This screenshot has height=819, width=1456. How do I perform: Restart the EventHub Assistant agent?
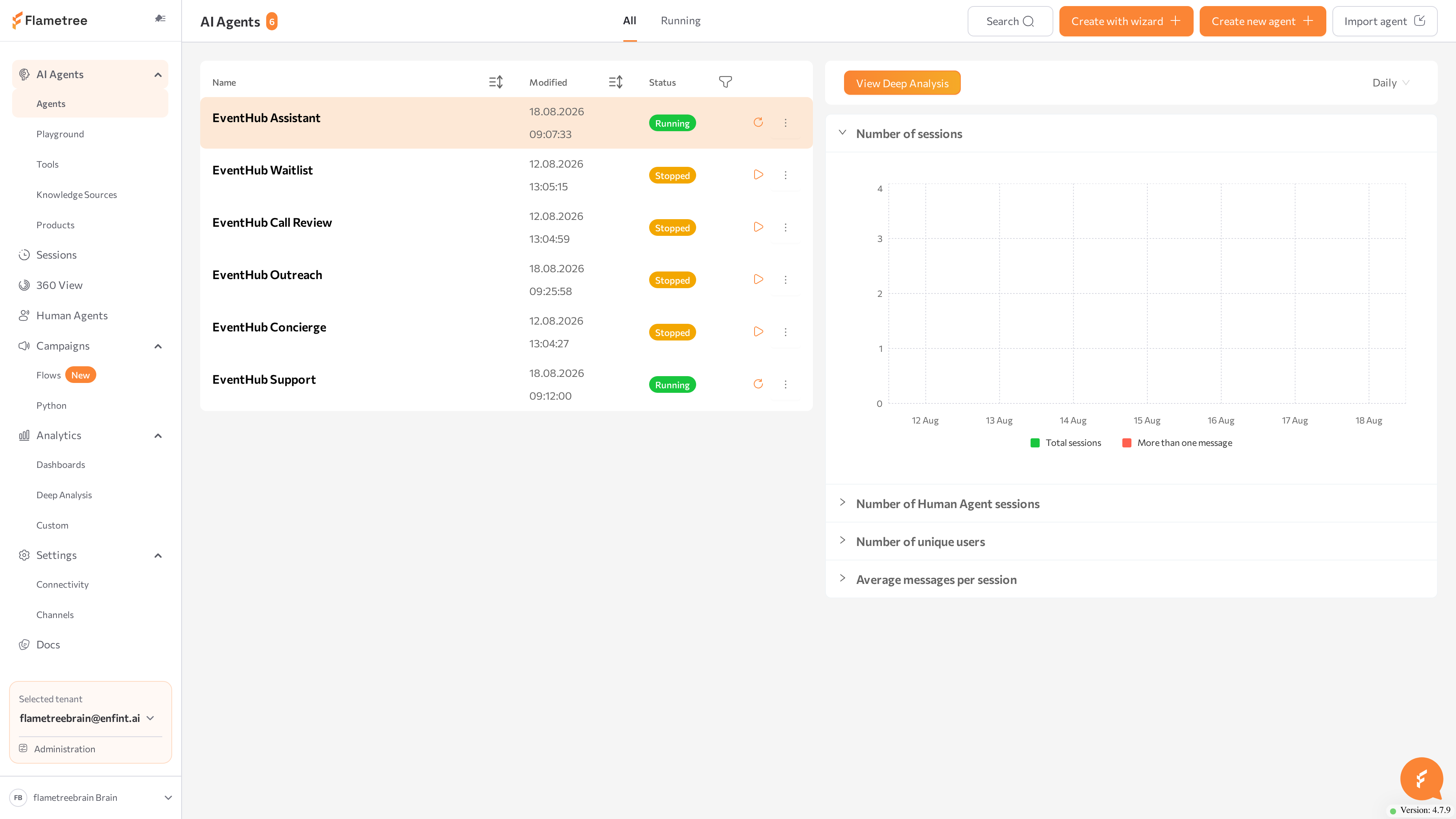point(758,122)
